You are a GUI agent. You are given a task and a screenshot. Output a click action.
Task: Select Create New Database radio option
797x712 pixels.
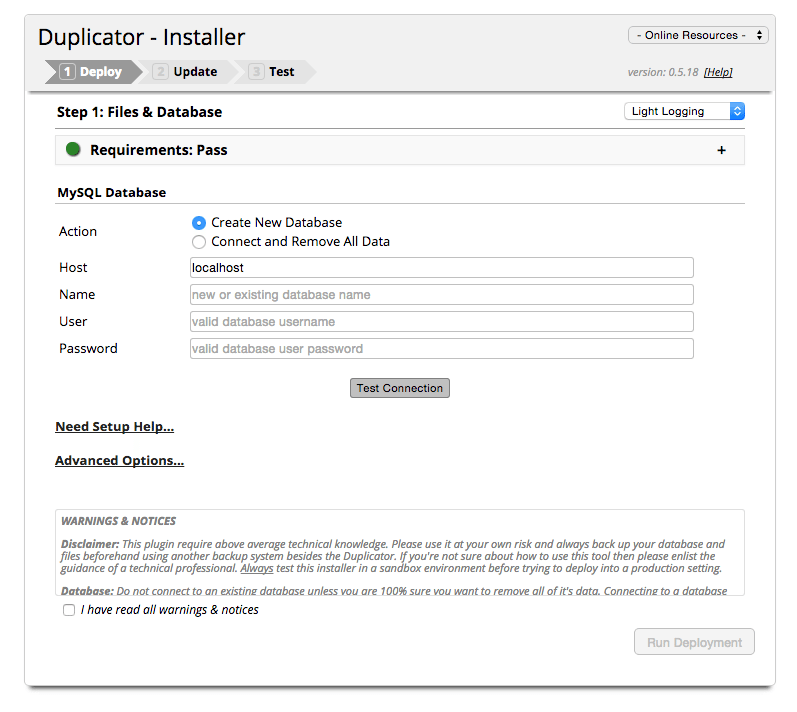click(199, 223)
